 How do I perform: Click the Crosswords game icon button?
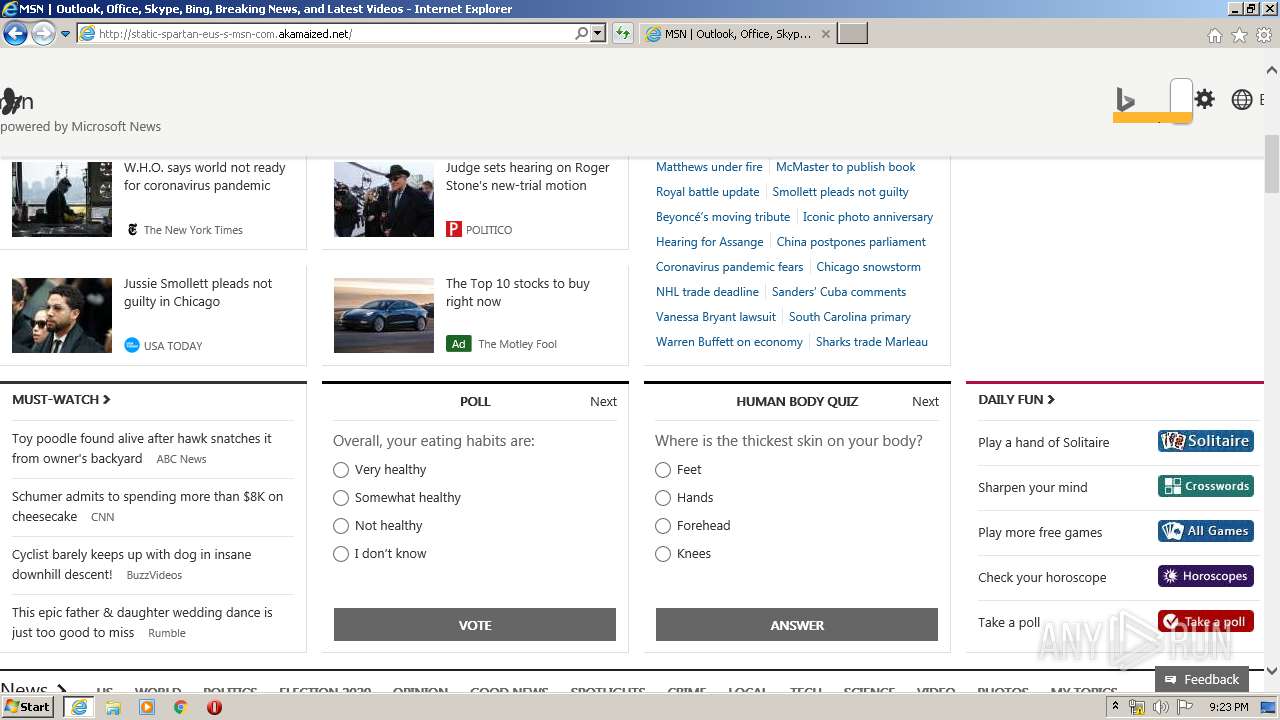(x=1206, y=486)
